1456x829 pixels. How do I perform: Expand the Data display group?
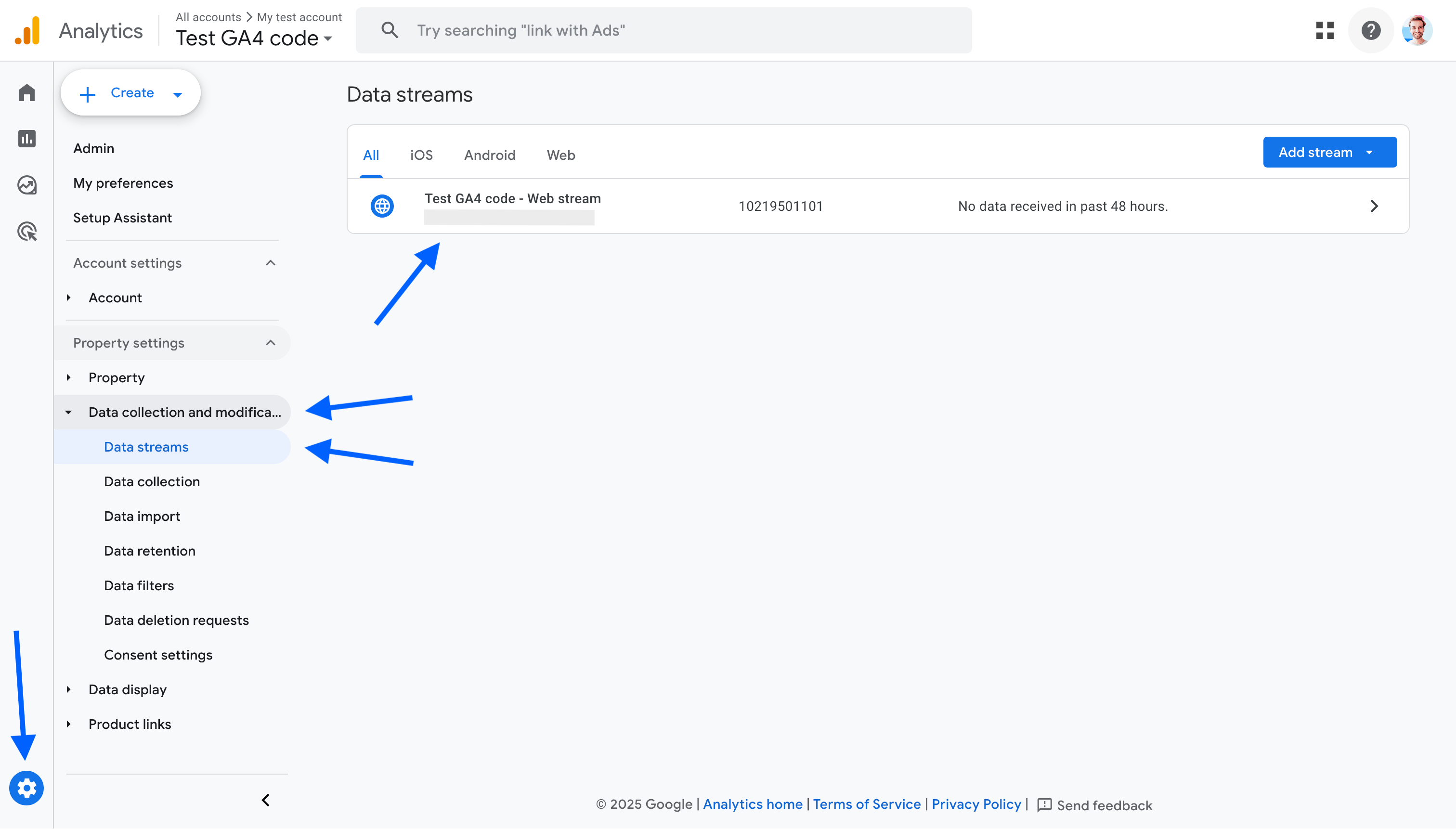68,689
